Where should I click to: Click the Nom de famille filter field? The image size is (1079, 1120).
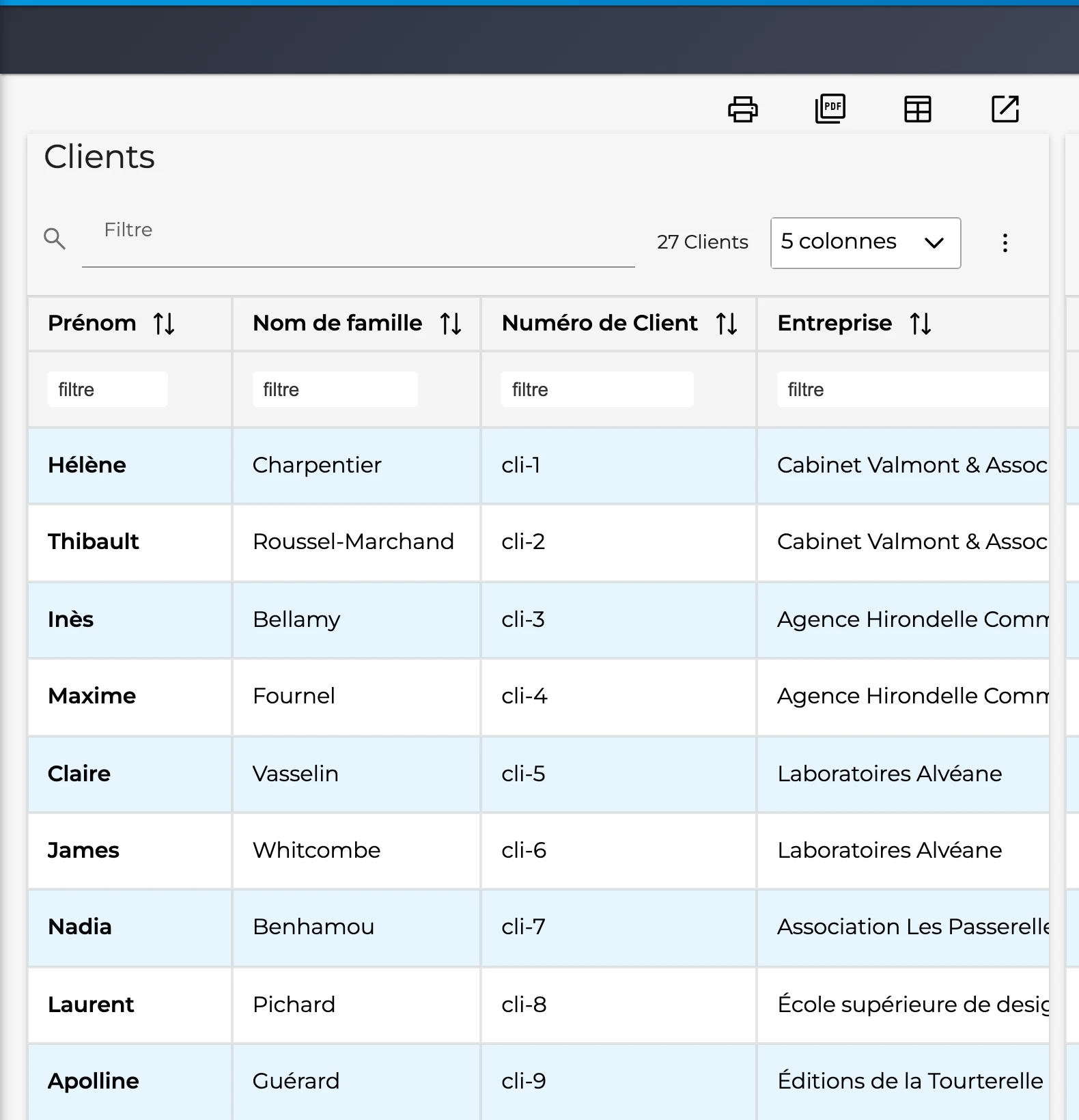[x=335, y=389]
